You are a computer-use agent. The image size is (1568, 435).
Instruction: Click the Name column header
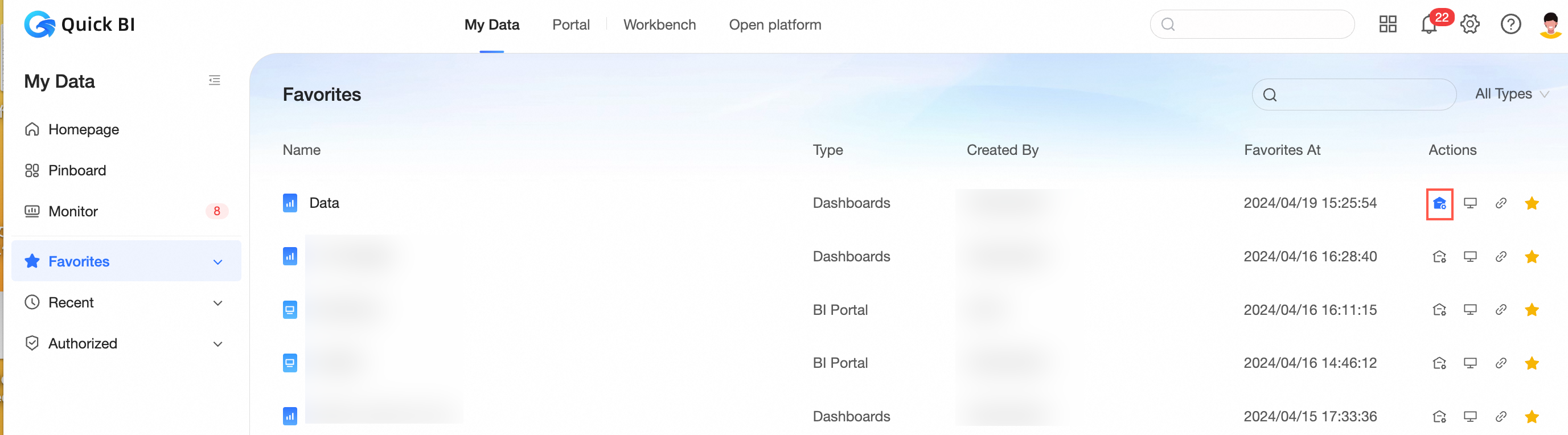point(301,150)
